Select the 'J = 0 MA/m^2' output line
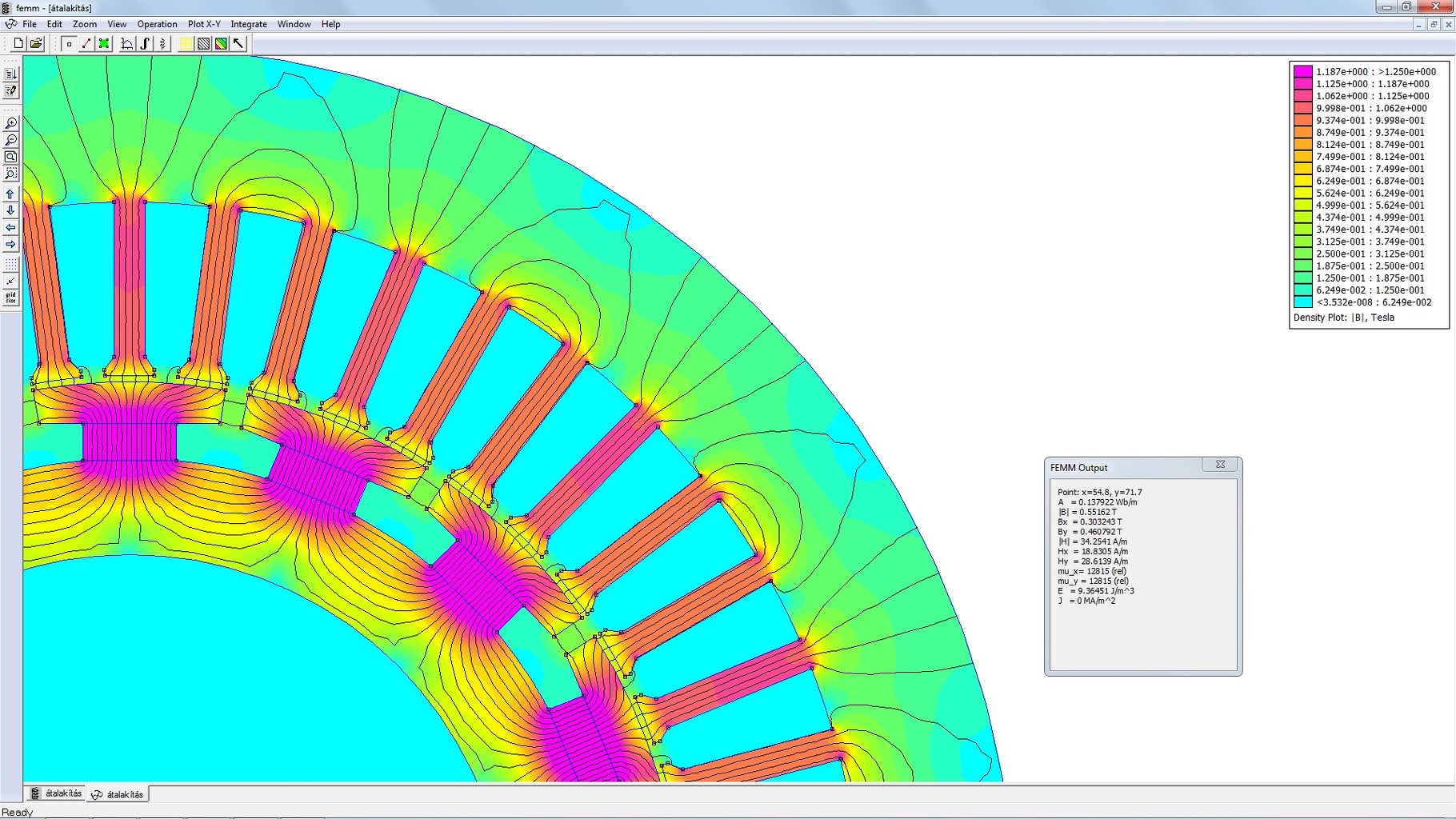The image size is (1456, 819). 1086,601
